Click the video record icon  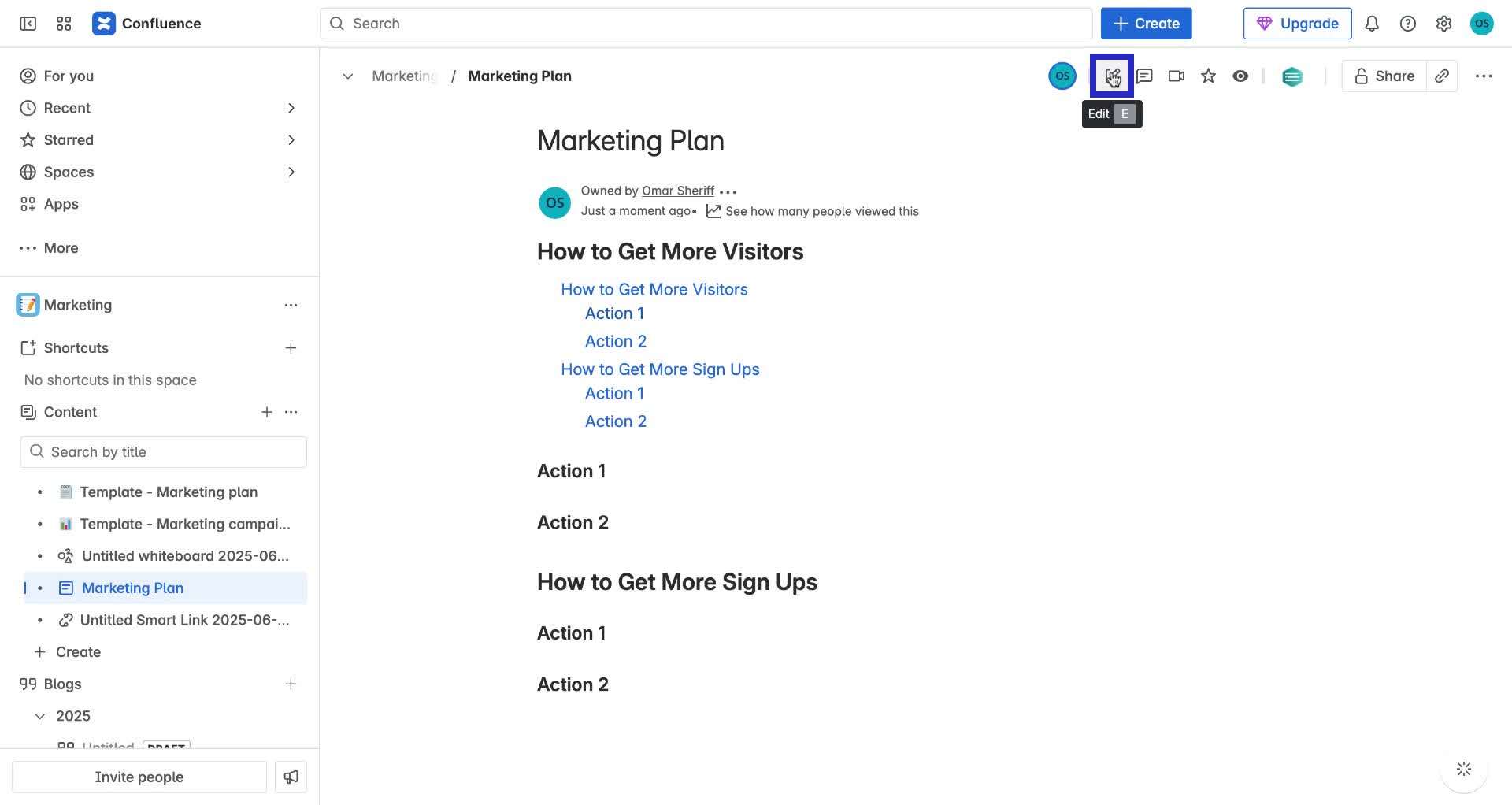1176,76
